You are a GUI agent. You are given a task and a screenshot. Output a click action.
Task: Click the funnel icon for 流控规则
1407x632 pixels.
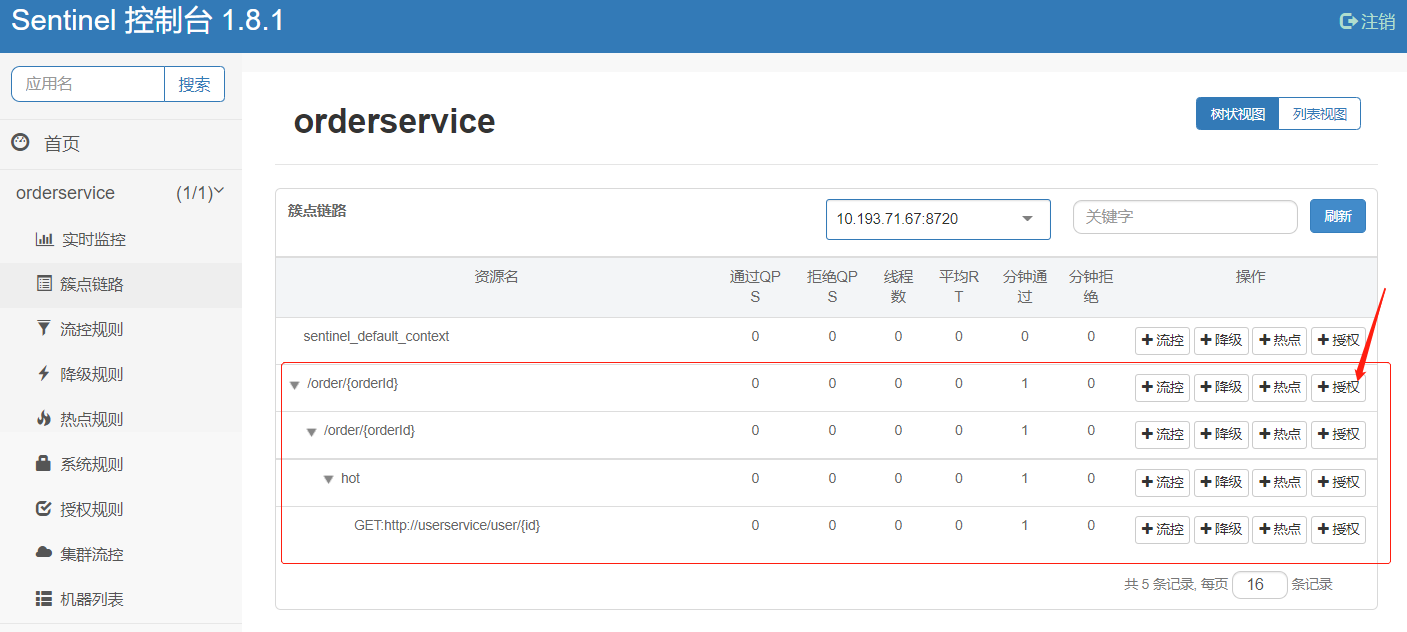(x=43, y=328)
